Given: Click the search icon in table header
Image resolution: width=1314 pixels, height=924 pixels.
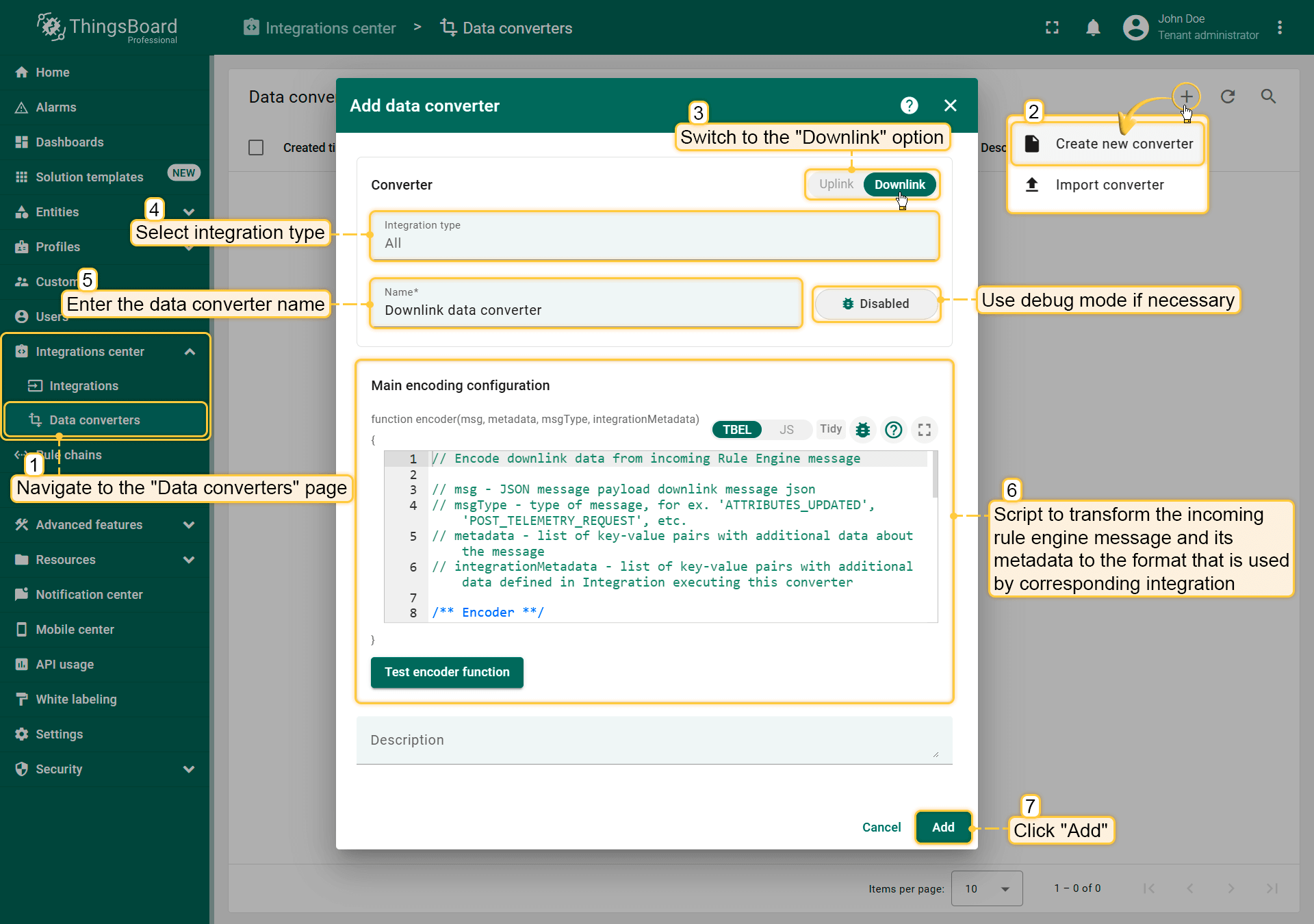Looking at the screenshot, I should tap(1268, 97).
